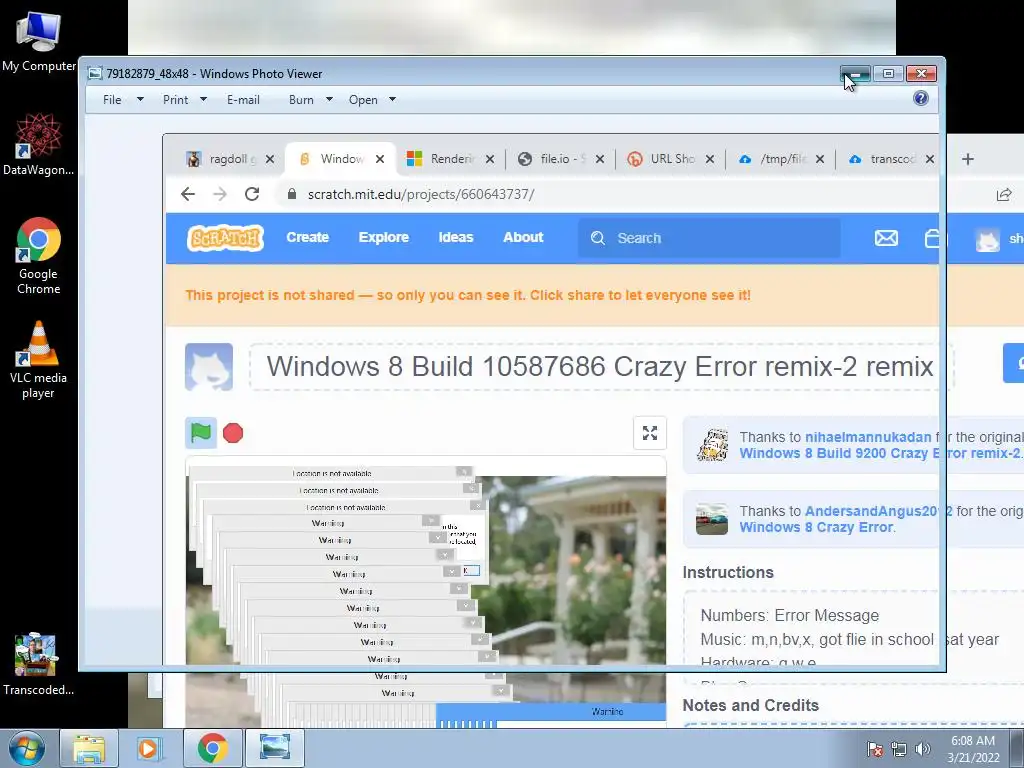Open the File menu in Photo Viewer
Screen dimensions: 1024x768
click(x=112, y=100)
